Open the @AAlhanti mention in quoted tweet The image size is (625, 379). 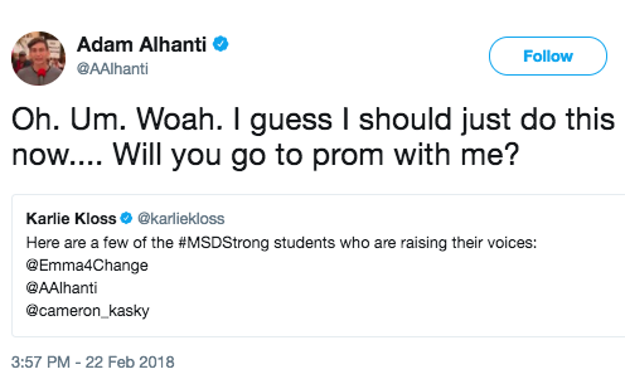pyautogui.click(x=61, y=288)
